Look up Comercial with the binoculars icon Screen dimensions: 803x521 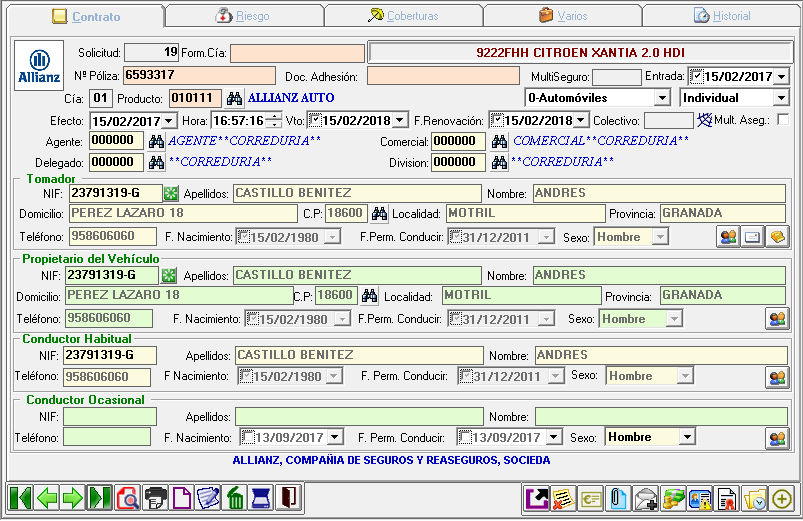coord(499,141)
